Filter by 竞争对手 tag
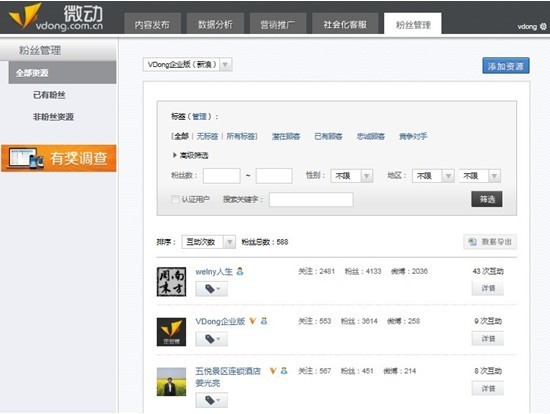The width and height of the screenshot is (550, 414). click(x=413, y=136)
